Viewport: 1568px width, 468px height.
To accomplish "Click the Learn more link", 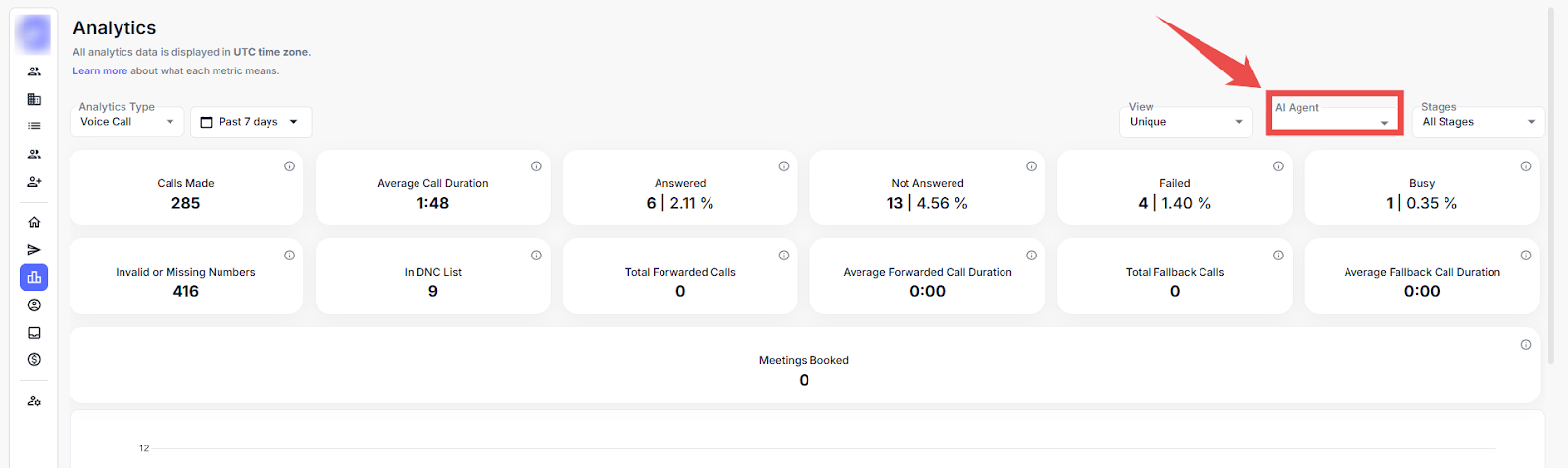I will (x=100, y=71).
